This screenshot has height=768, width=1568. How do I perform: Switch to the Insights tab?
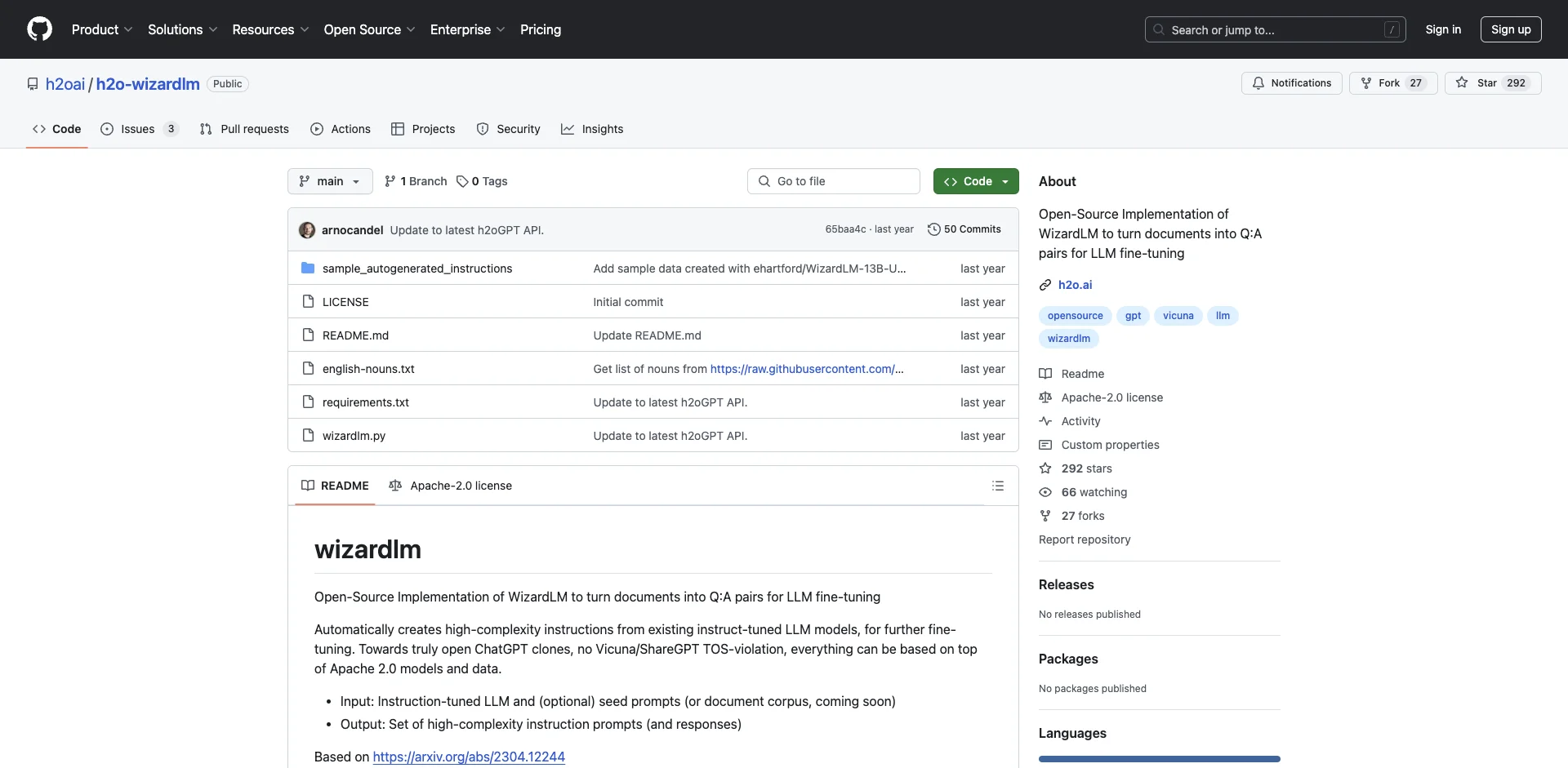592,129
